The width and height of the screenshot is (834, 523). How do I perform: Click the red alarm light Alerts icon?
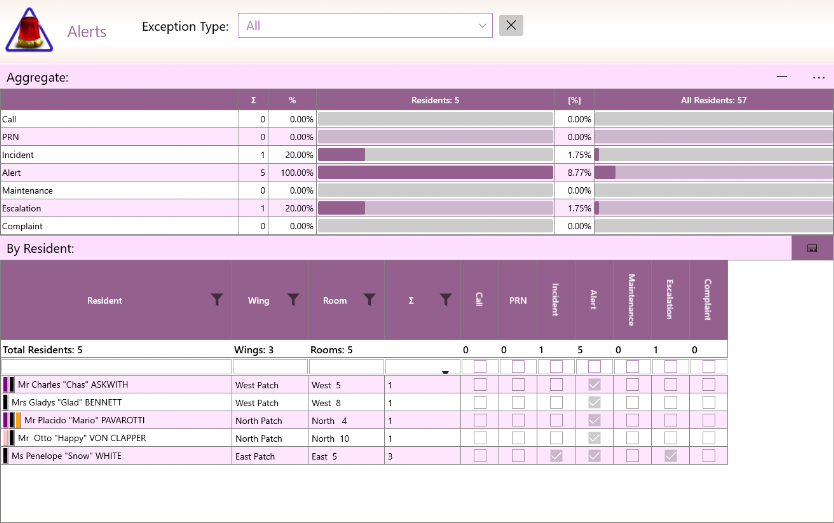[29, 30]
